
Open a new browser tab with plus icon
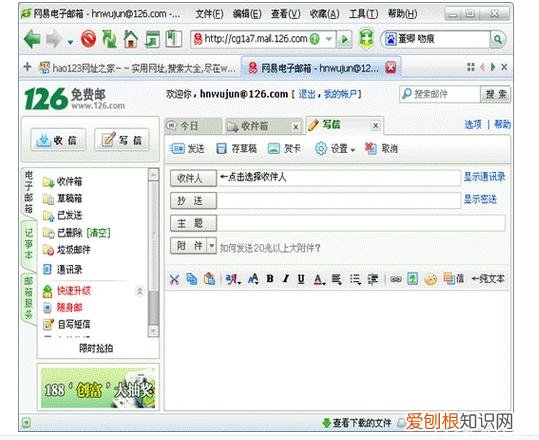(x=28, y=67)
